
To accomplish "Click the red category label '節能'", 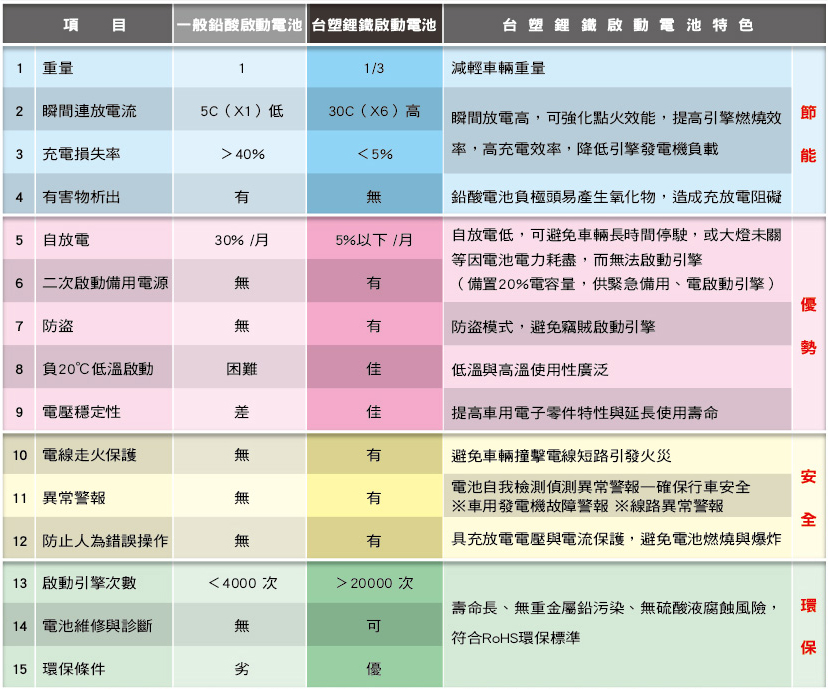I will (x=808, y=134).
